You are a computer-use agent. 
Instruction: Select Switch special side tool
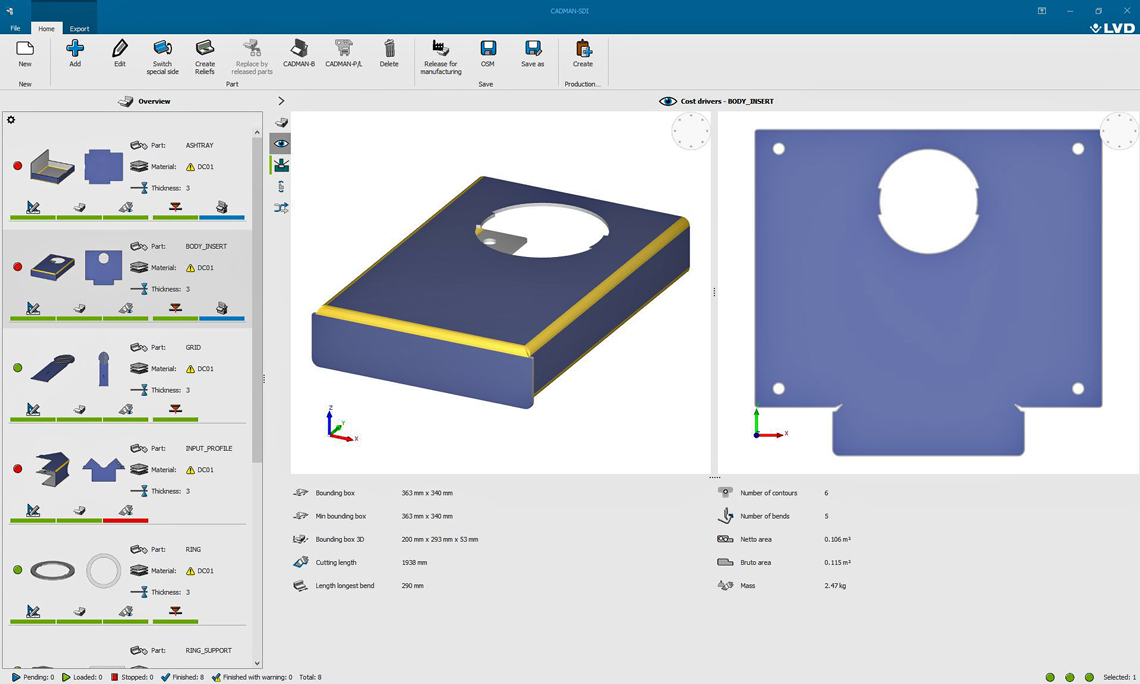162,49
